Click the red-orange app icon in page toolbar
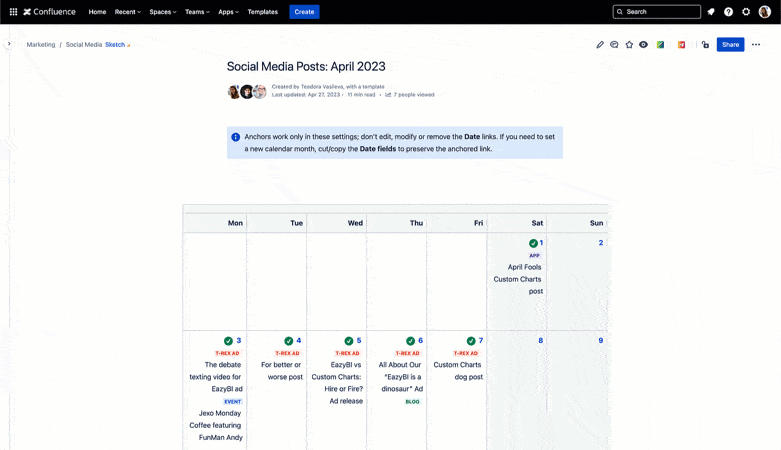The height and width of the screenshot is (450, 781). [x=681, y=44]
